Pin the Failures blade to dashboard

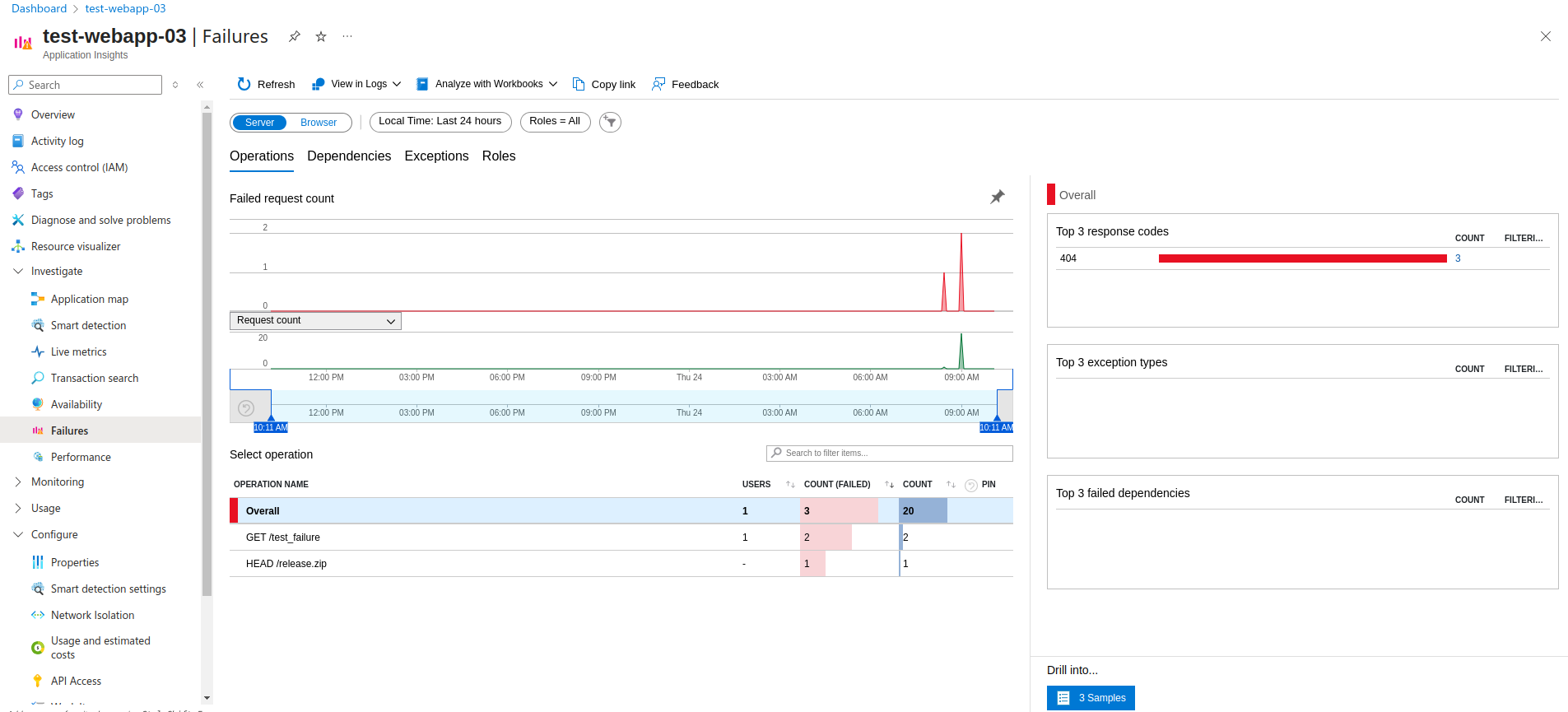click(x=294, y=36)
